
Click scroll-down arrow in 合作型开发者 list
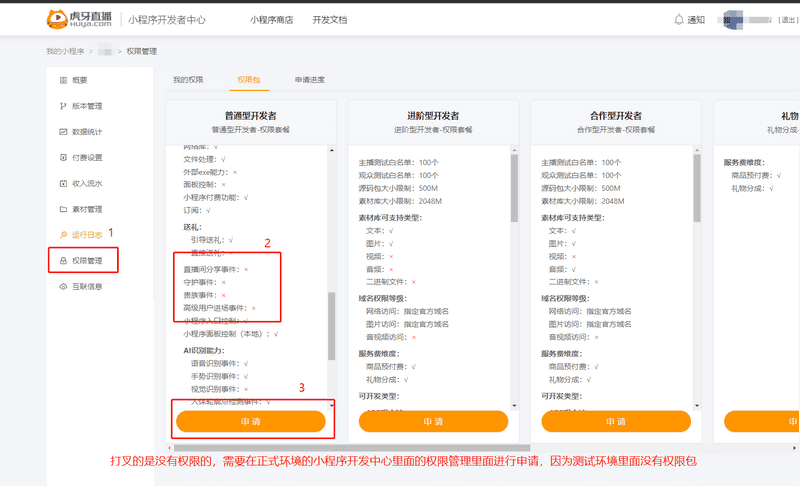pyautogui.click(x=697, y=405)
